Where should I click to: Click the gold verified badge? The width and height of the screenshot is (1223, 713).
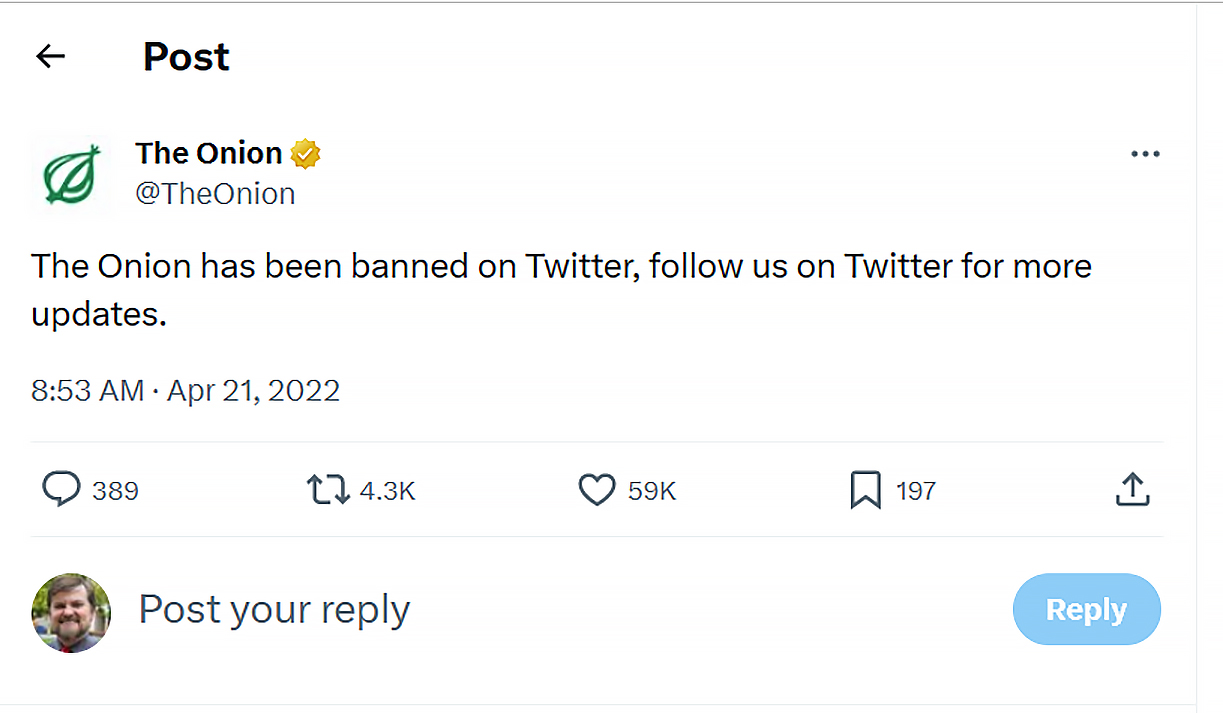click(305, 154)
